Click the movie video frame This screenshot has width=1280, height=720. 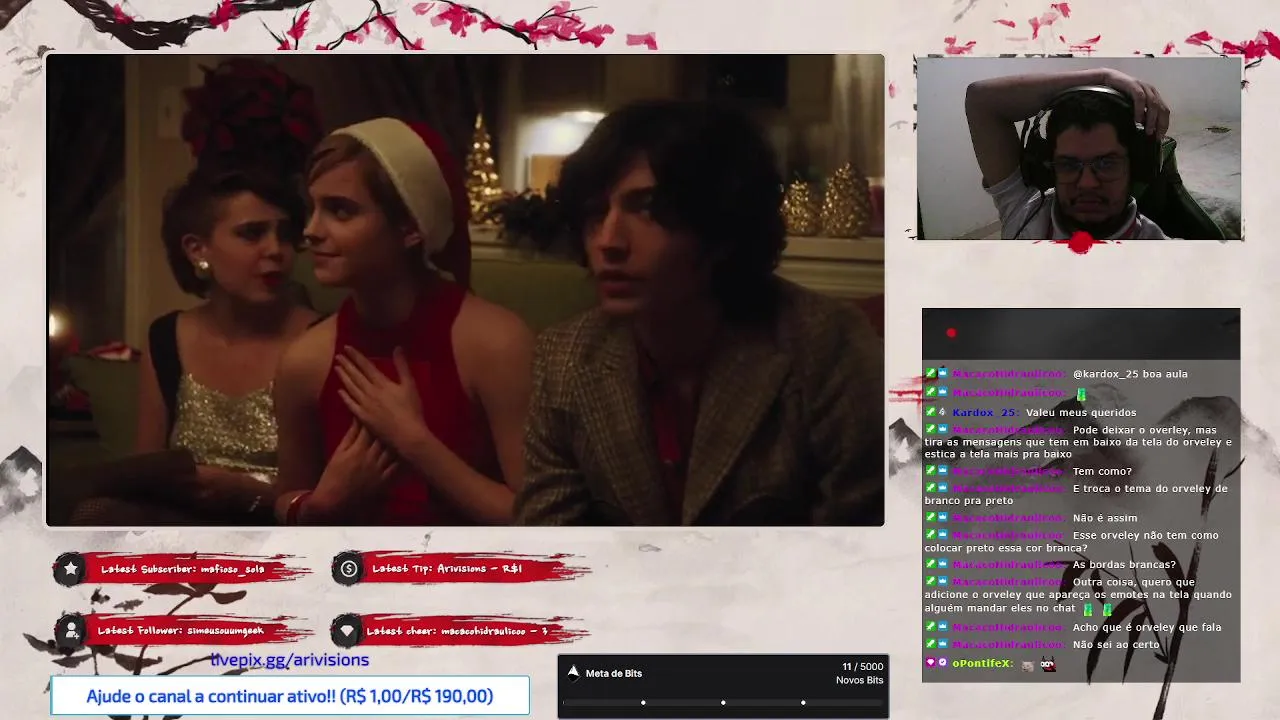465,290
